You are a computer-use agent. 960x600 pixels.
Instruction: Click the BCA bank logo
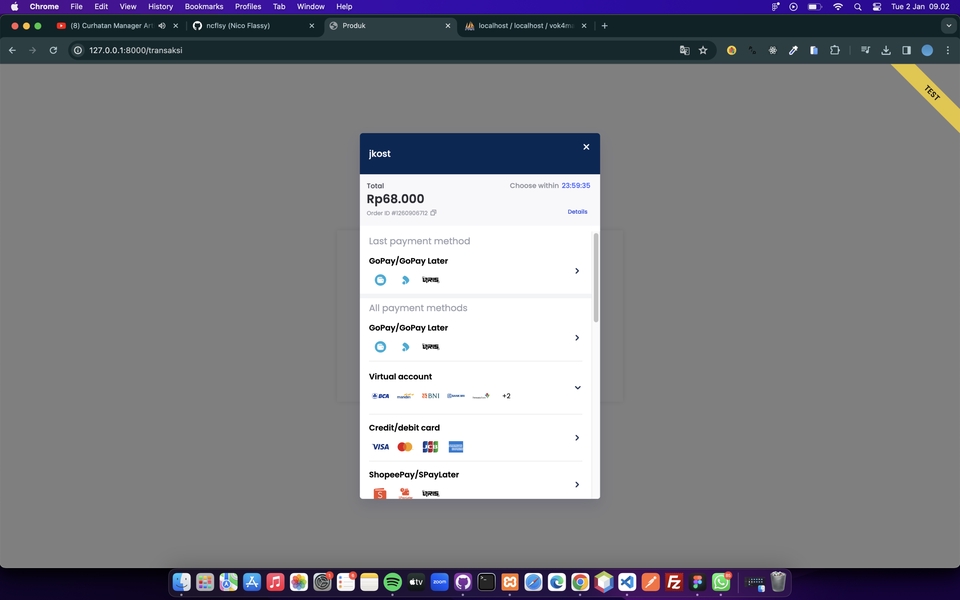[380, 396]
